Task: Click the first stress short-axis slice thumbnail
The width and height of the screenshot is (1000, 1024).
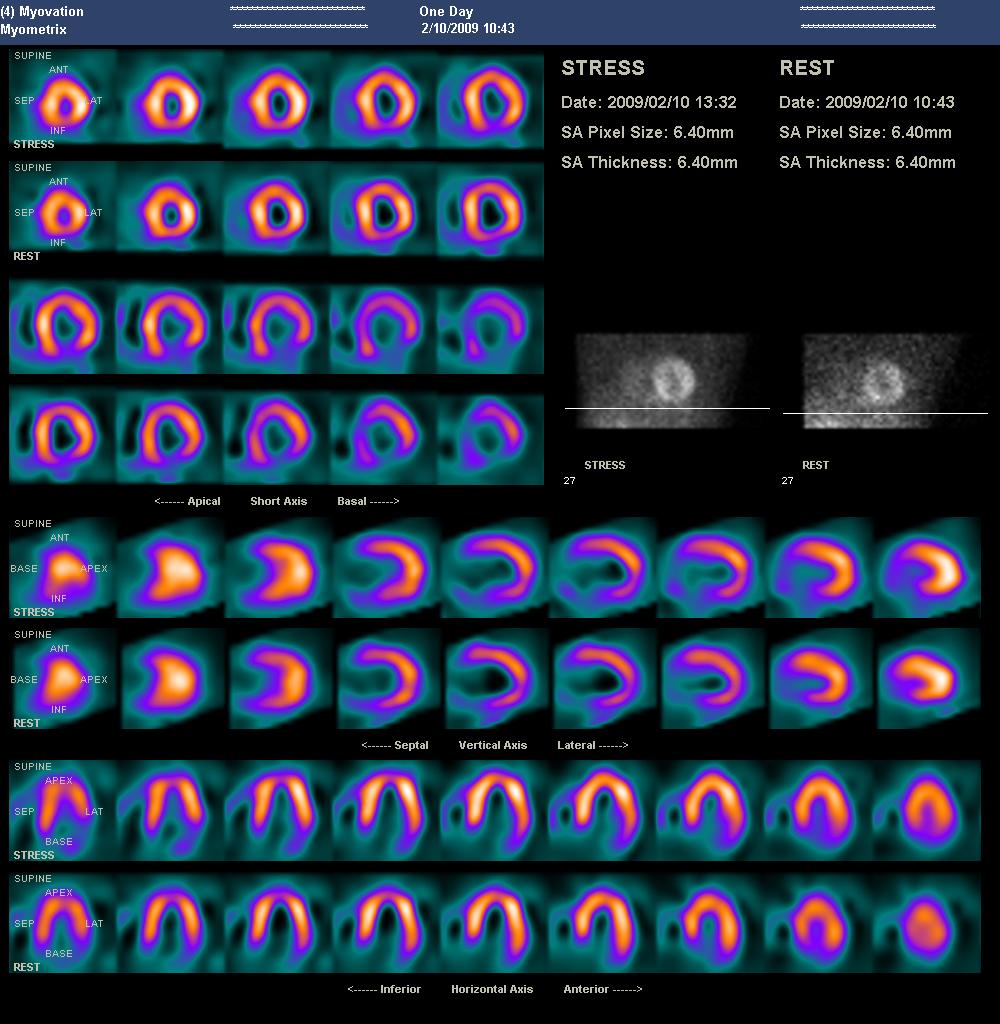Action: (x=62, y=100)
